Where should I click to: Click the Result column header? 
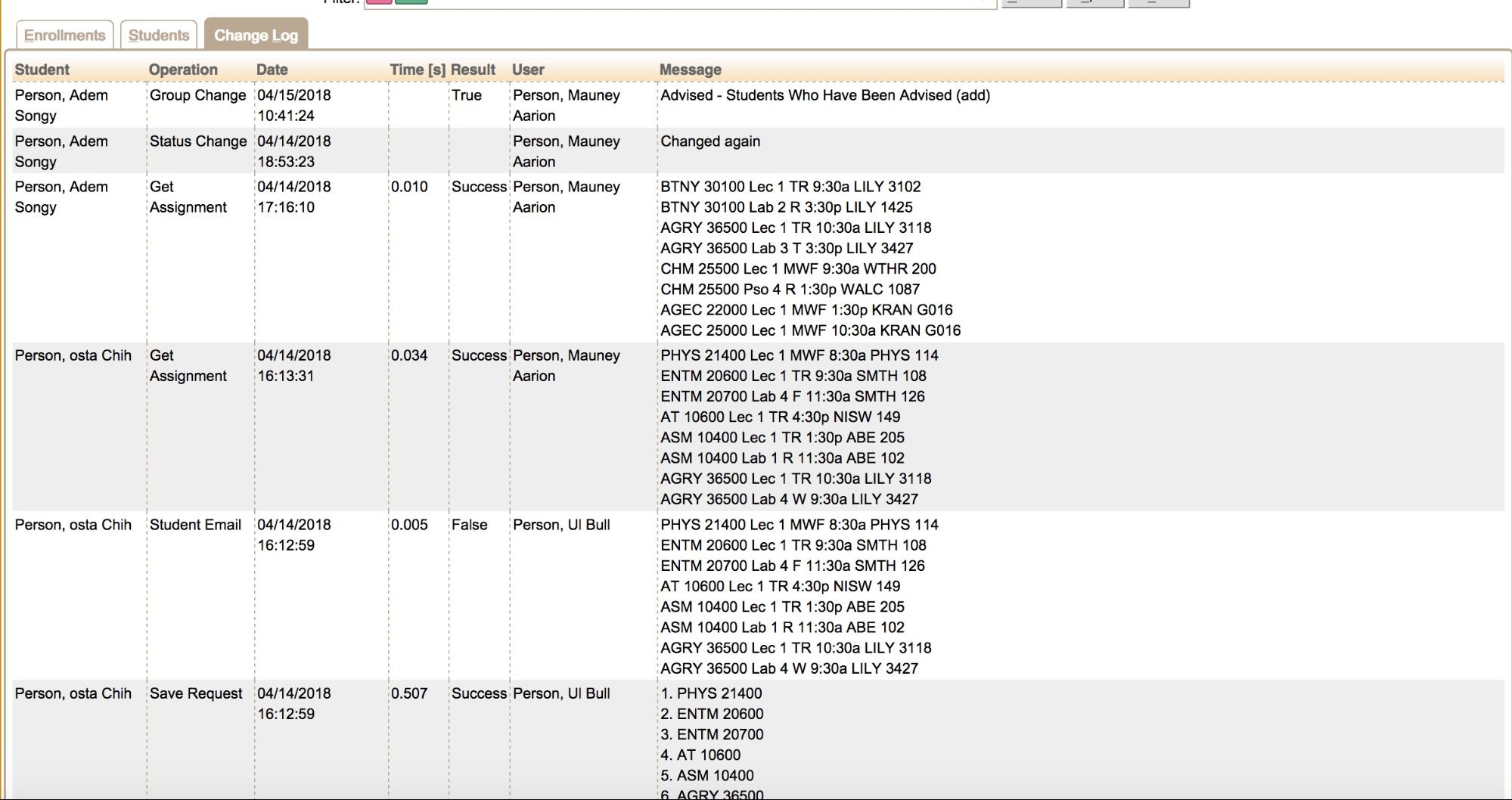point(473,70)
